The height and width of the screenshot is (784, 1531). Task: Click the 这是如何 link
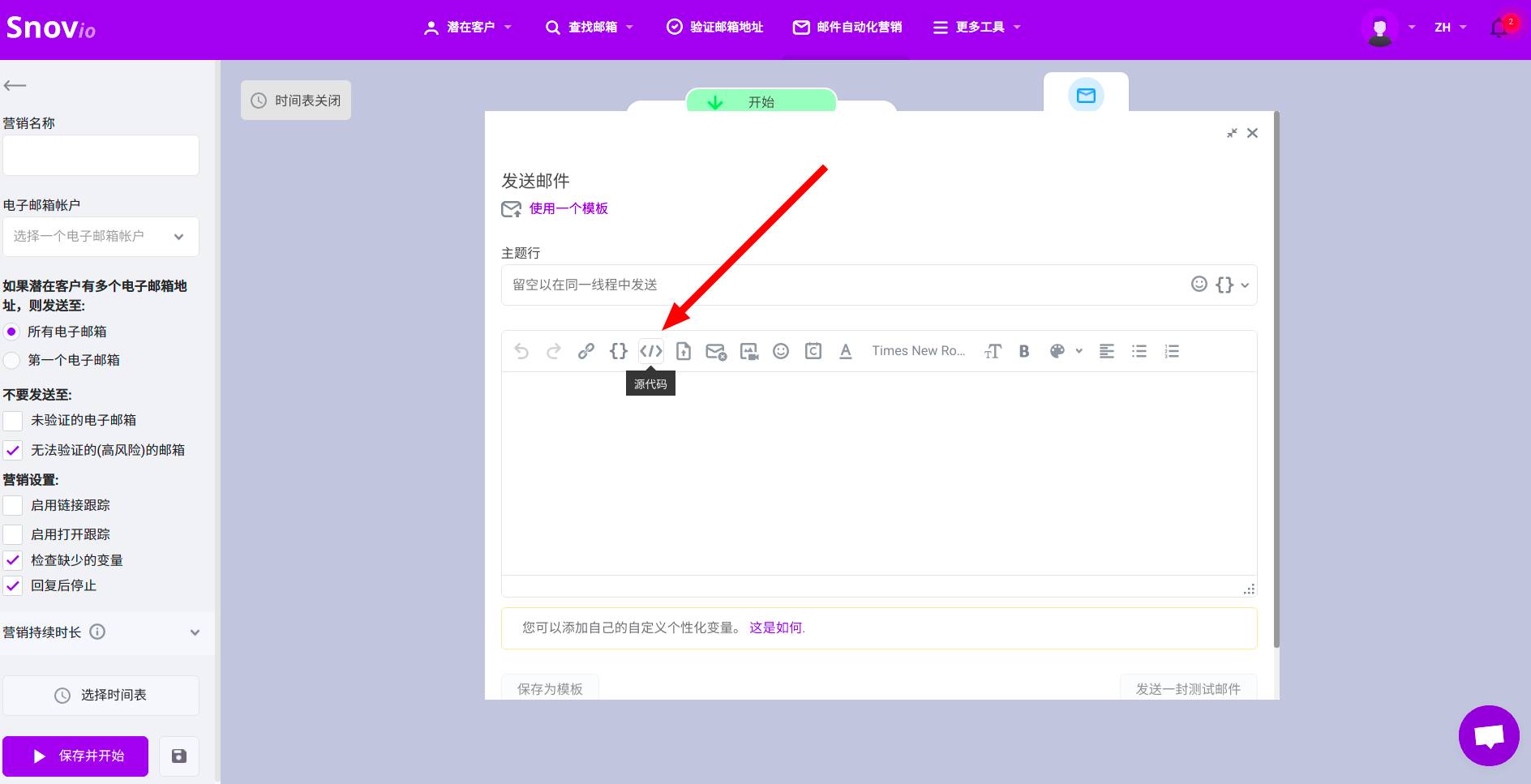(776, 628)
